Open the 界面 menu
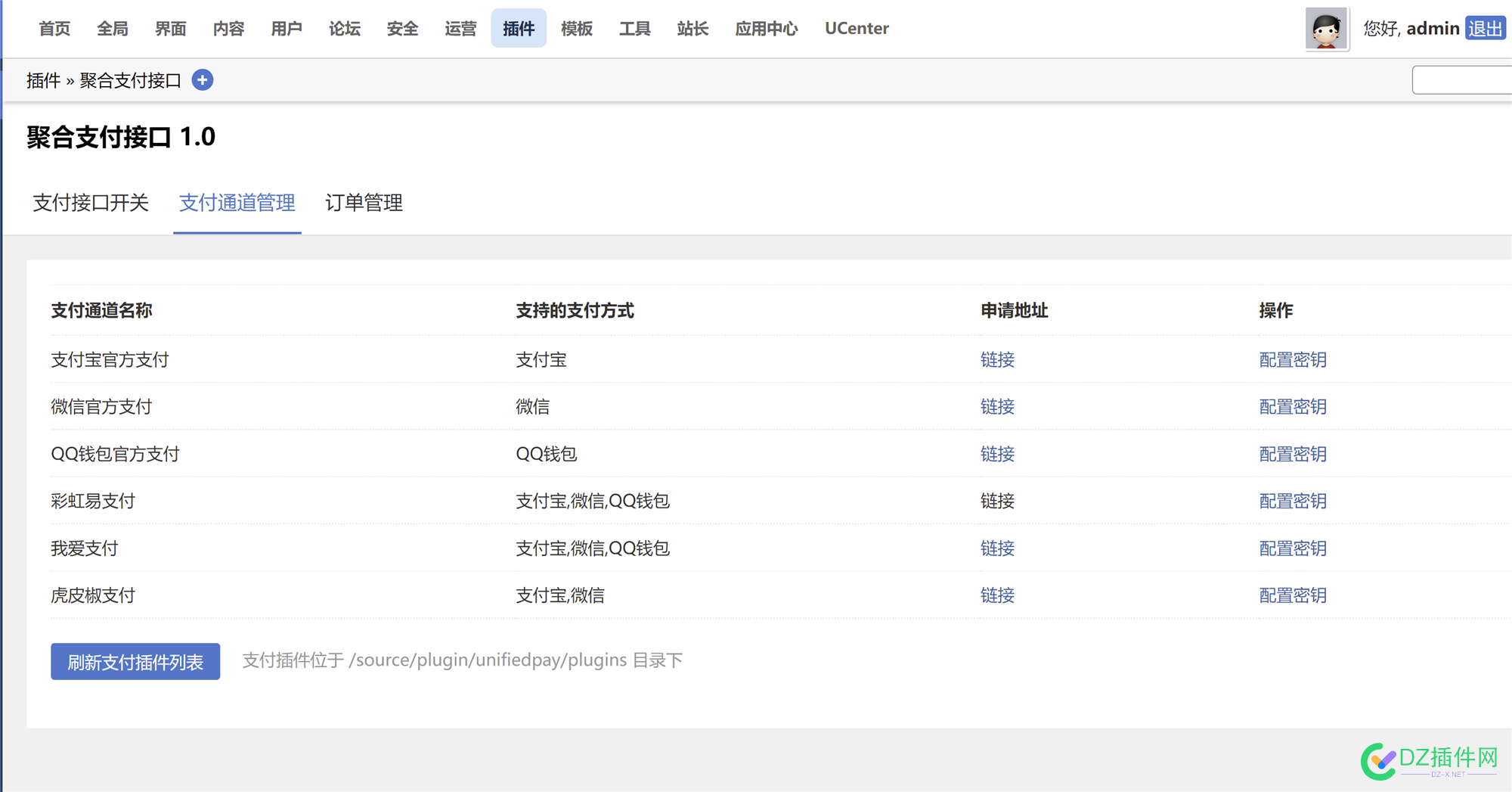This screenshot has height=792, width=1512. click(171, 29)
